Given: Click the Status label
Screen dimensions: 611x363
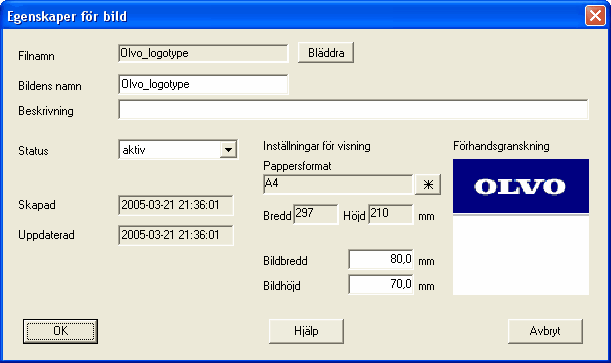Looking at the screenshot, I should 33,151.
